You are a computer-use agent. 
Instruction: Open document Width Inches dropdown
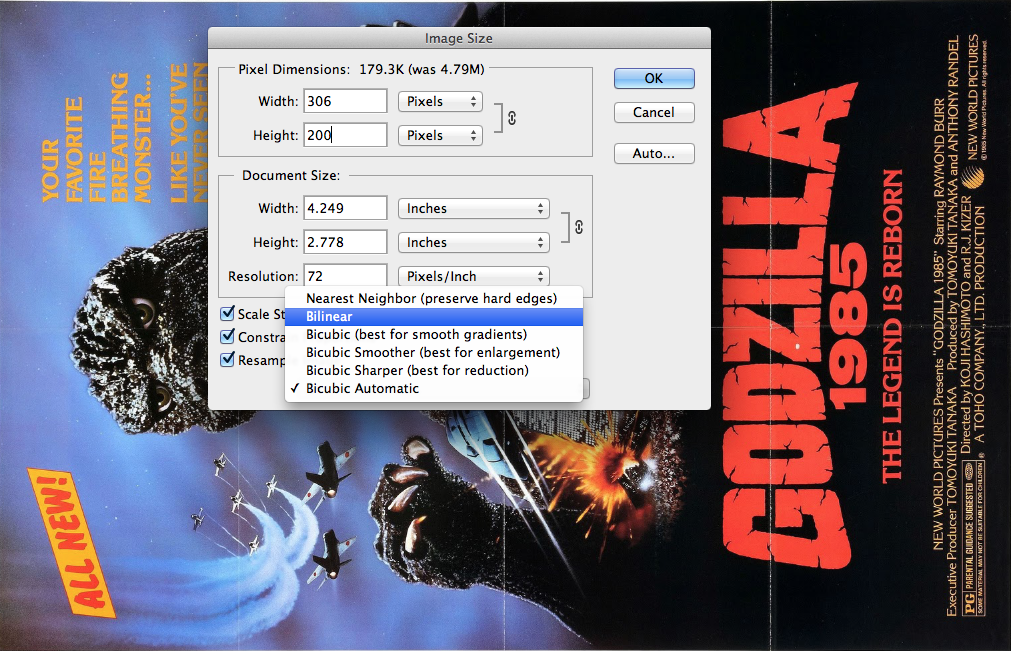click(x=474, y=208)
